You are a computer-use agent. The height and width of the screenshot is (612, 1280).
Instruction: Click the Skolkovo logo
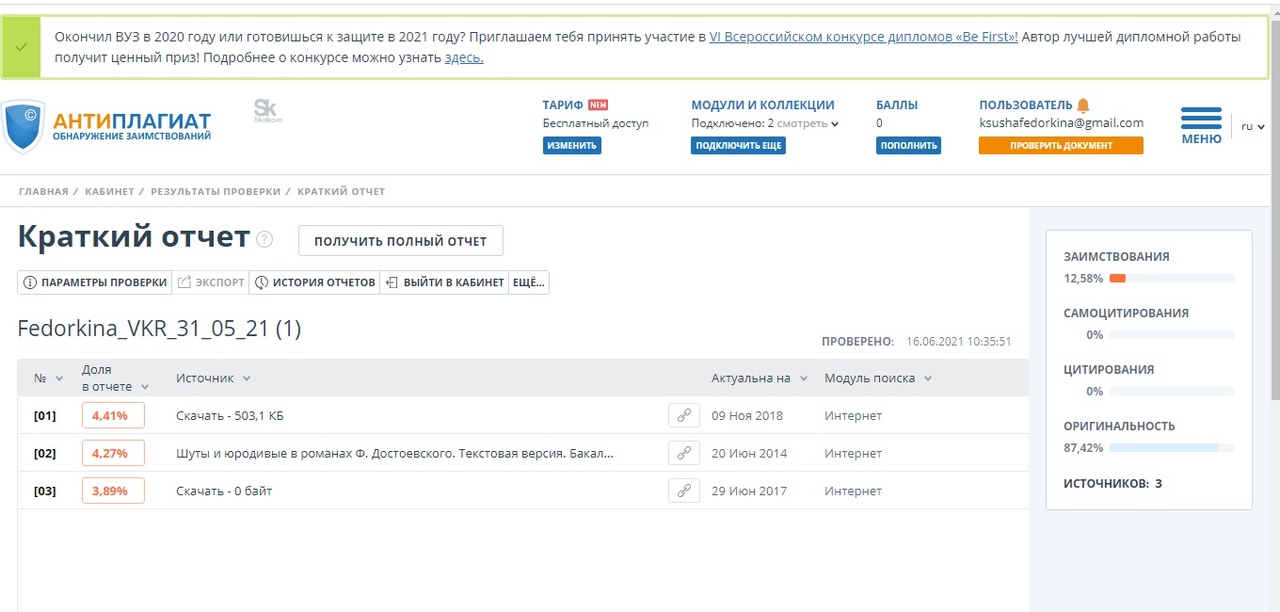(x=267, y=110)
